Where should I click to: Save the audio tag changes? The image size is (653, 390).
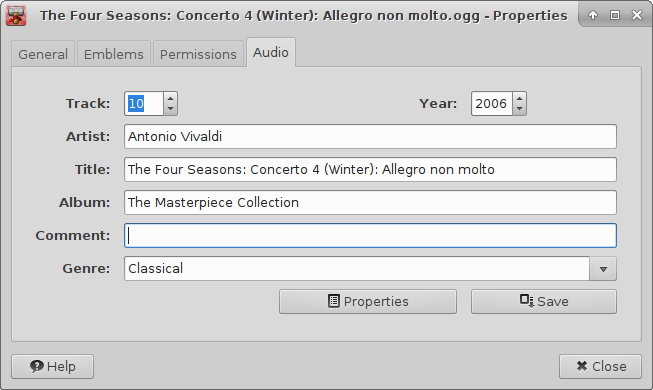click(544, 302)
